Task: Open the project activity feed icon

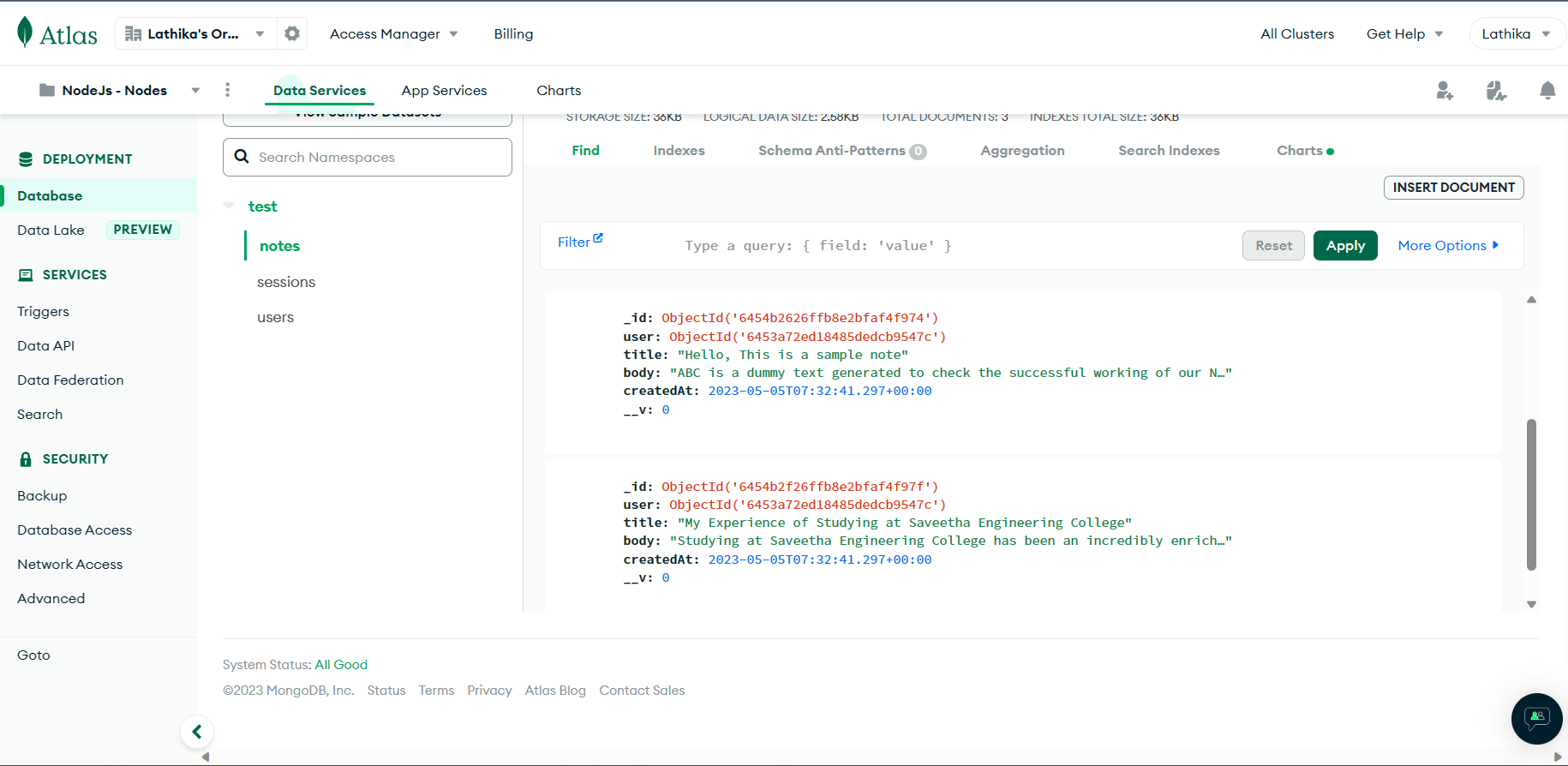Action: click(x=1496, y=90)
